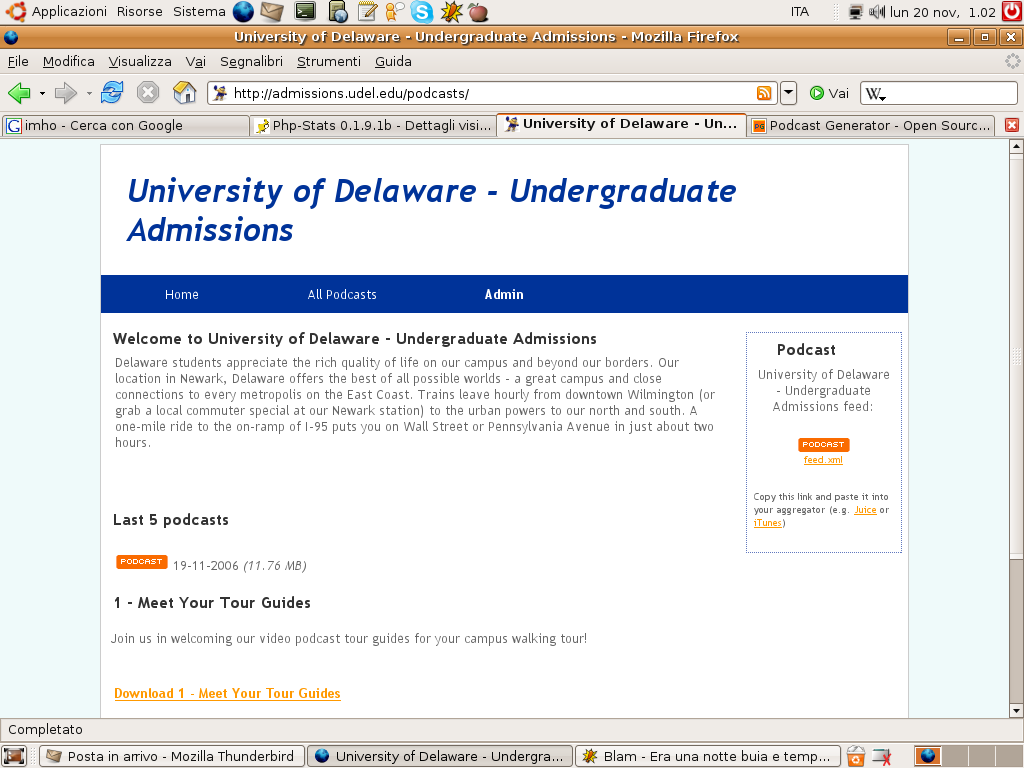Open the browser Home page icon
Viewport: 1024px width, 768px height.
point(184,92)
